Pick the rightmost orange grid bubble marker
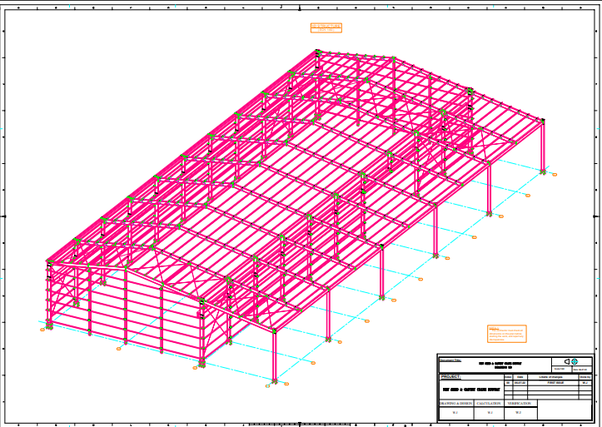Viewport: 602px width, 427px height. [555, 175]
